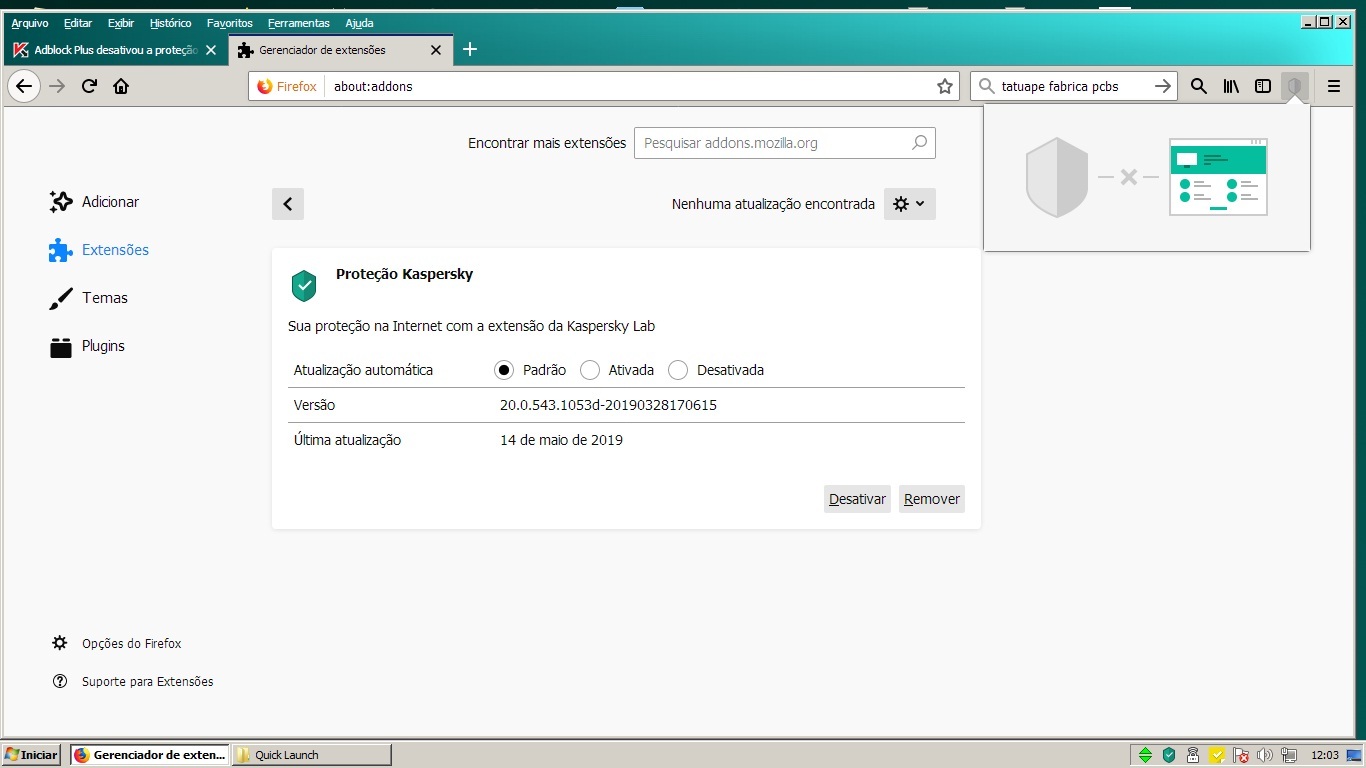The height and width of the screenshot is (768, 1366).
Task: Click the yellow checkmark note tray icon
Action: pos(1217,755)
